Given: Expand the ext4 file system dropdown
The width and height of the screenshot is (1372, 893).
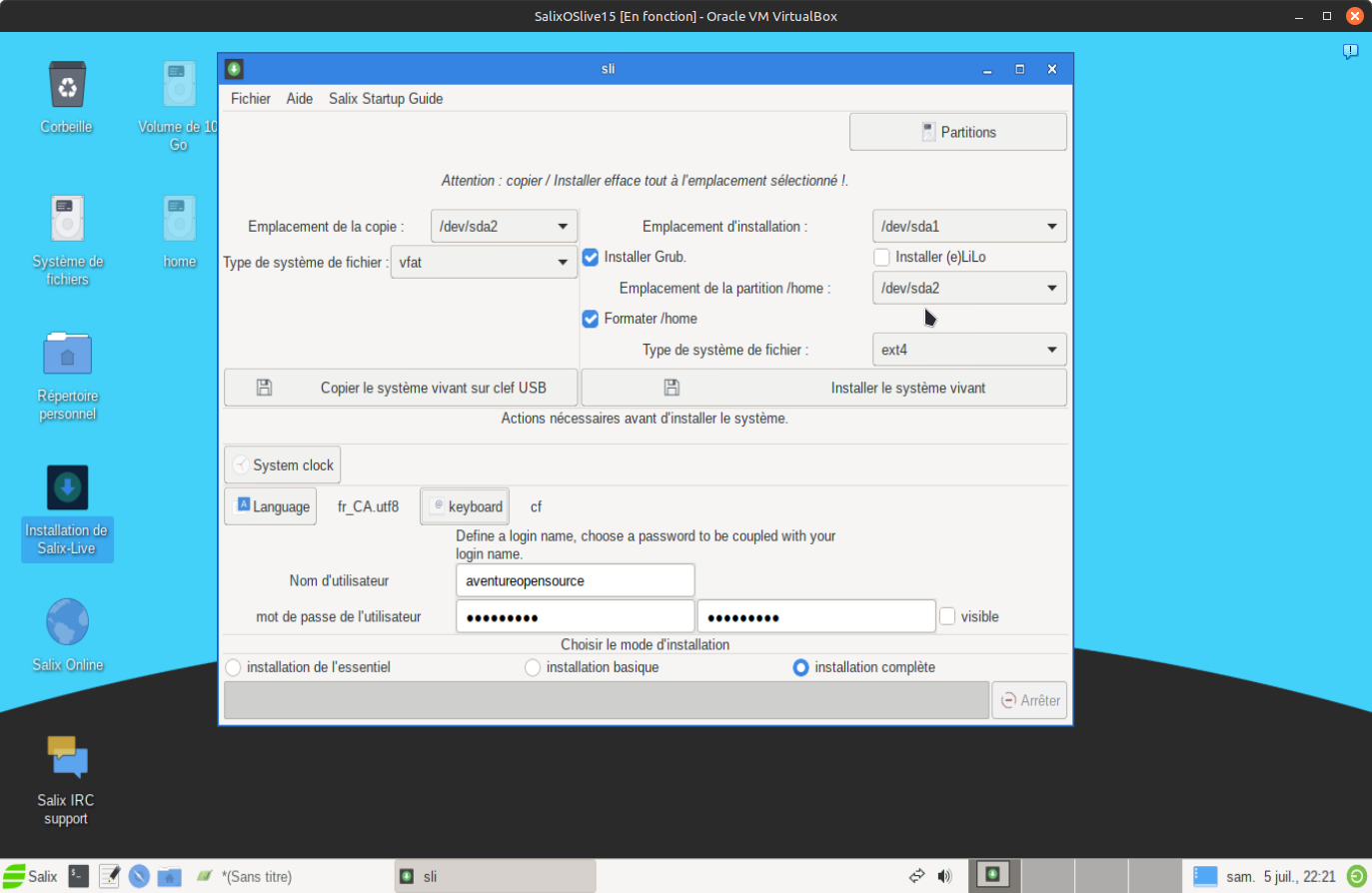Looking at the screenshot, I should (968, 350).
